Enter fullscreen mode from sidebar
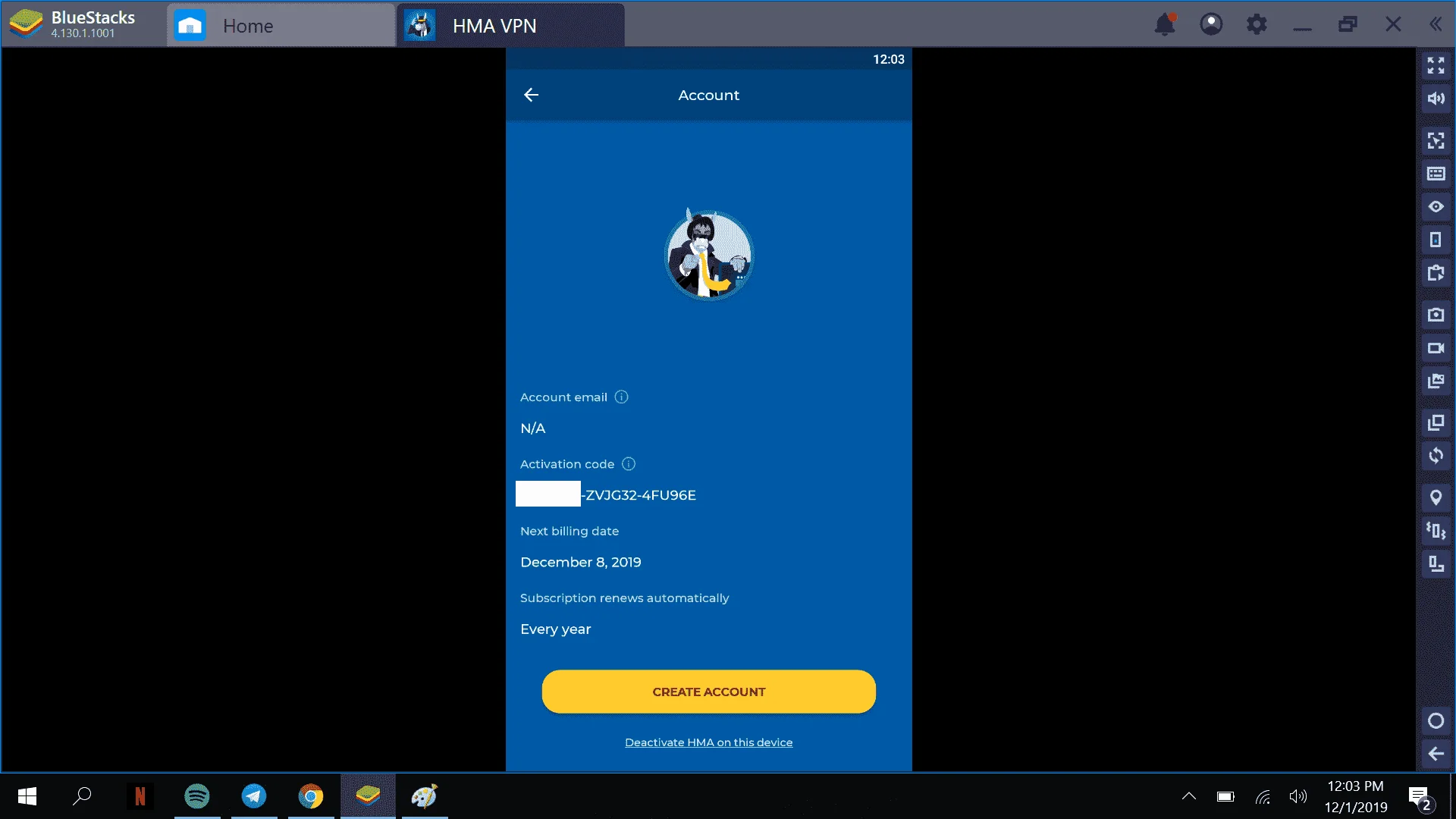Viewport: 1456px width, 819px height. point(1436,66)
